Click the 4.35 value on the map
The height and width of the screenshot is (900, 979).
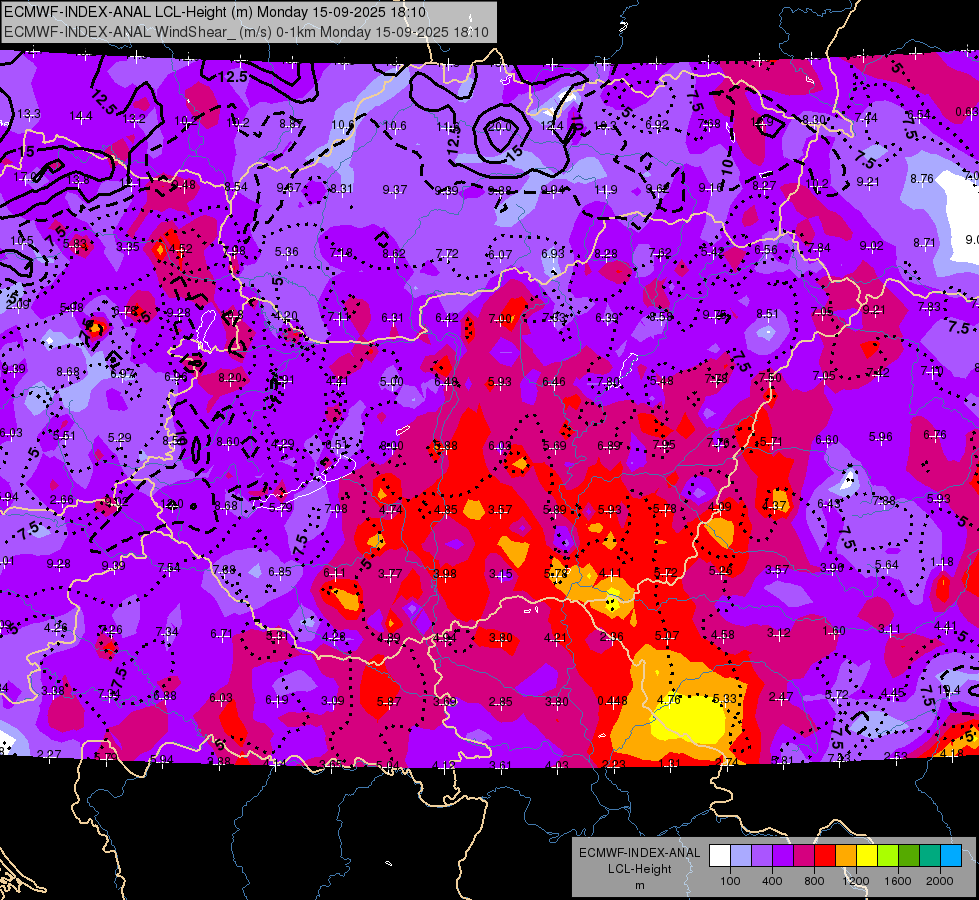(445, 510)
